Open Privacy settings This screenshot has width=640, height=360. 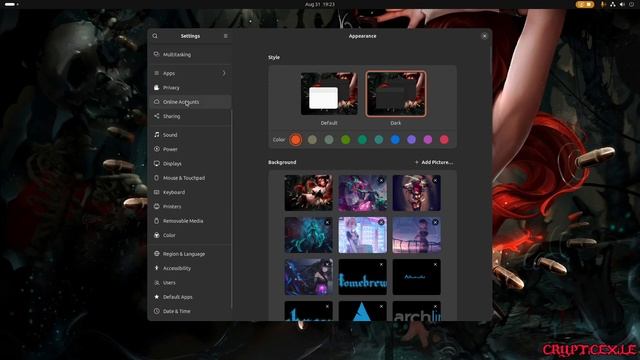click(x=190, y=87)
